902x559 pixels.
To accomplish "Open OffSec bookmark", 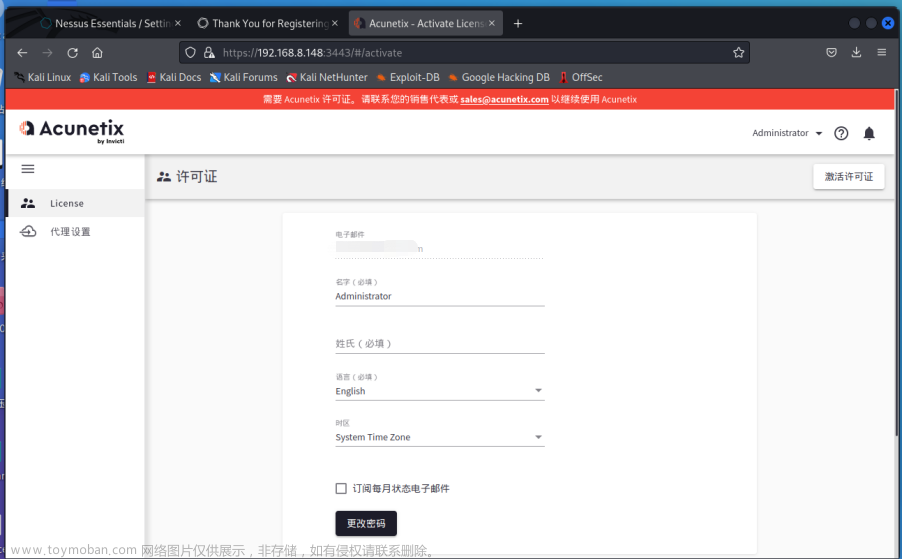I will click(580, 77).
